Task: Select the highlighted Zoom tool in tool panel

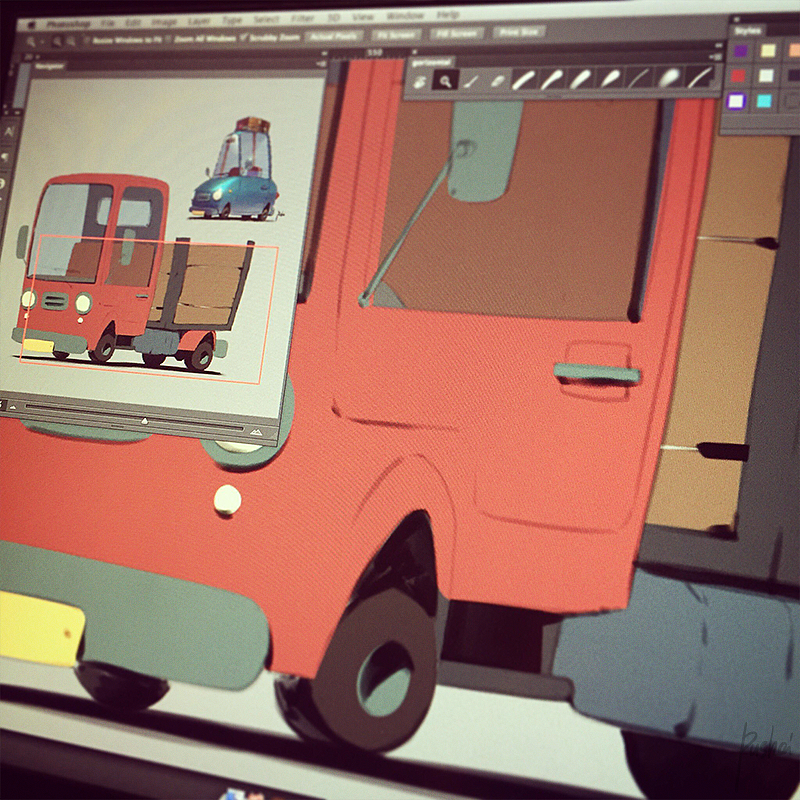Action: click(445, 81)
